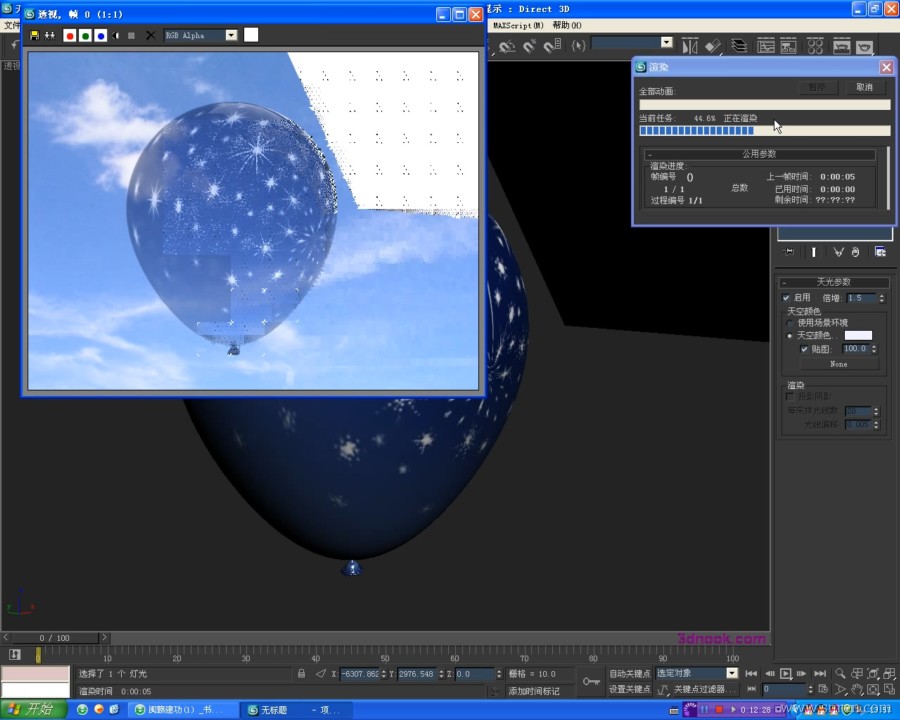The width and height of the screenshot is (900, 720).
Task: Select the 使用场景环境 radio option
Action: tap(790, 323)
